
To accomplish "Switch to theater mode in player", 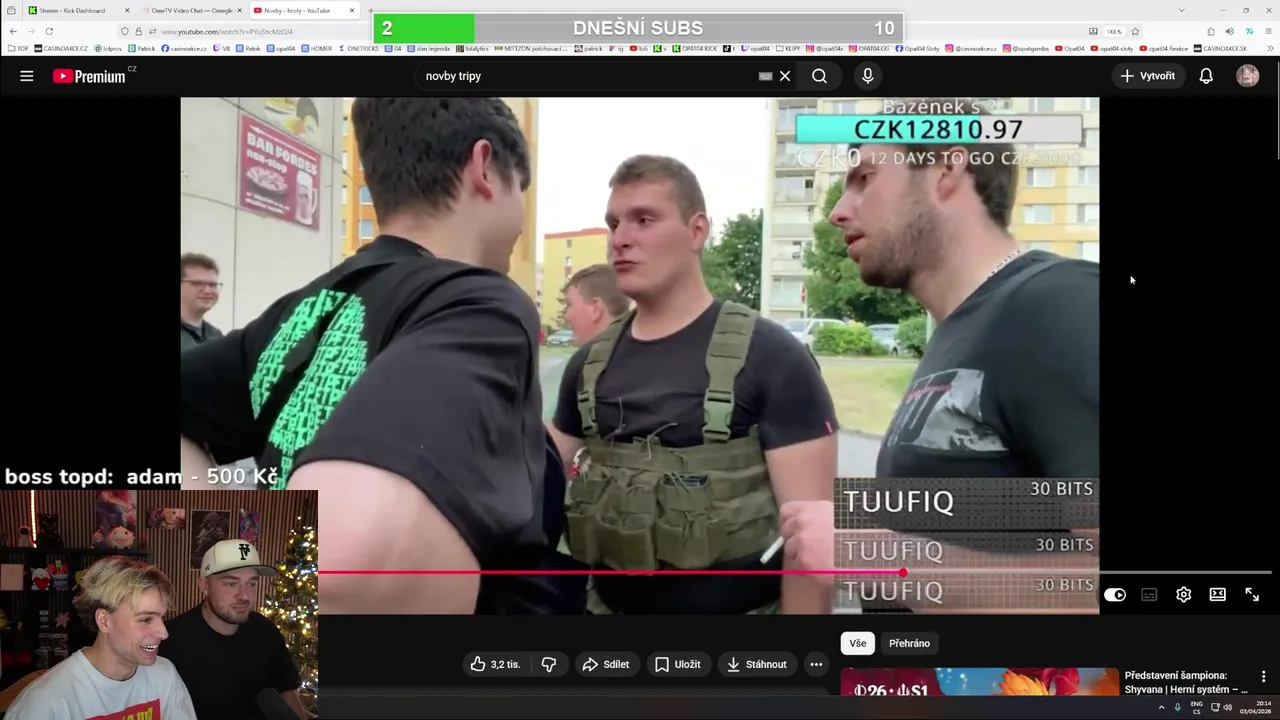I will point(1217,594).
